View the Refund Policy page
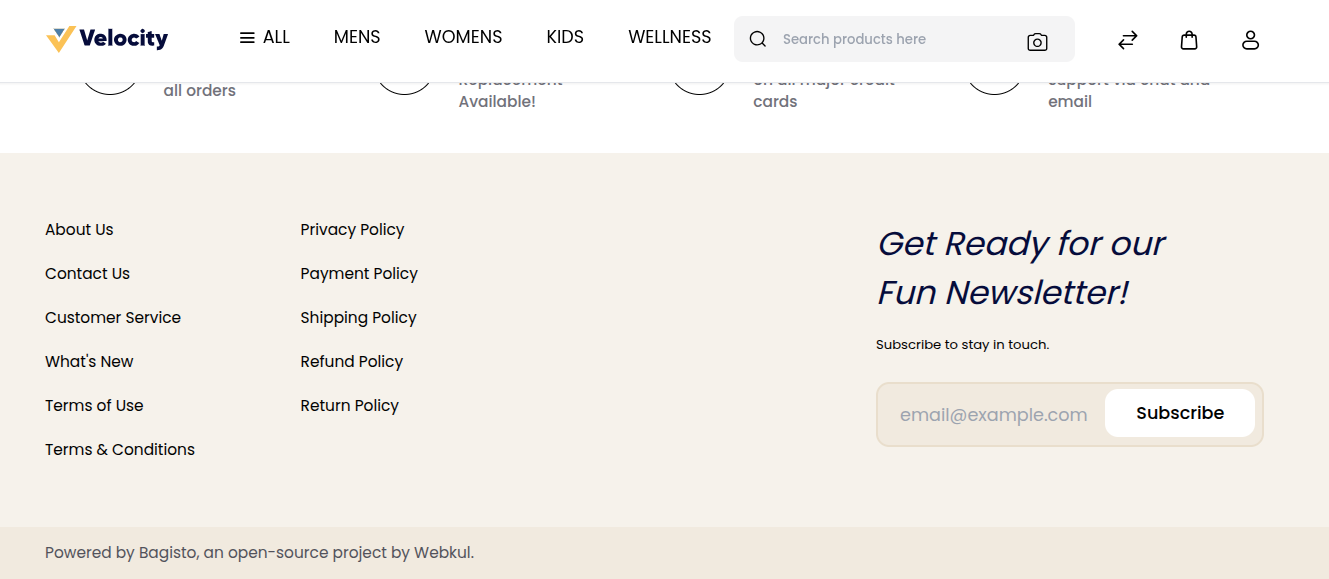 click(x=351, y=362)
